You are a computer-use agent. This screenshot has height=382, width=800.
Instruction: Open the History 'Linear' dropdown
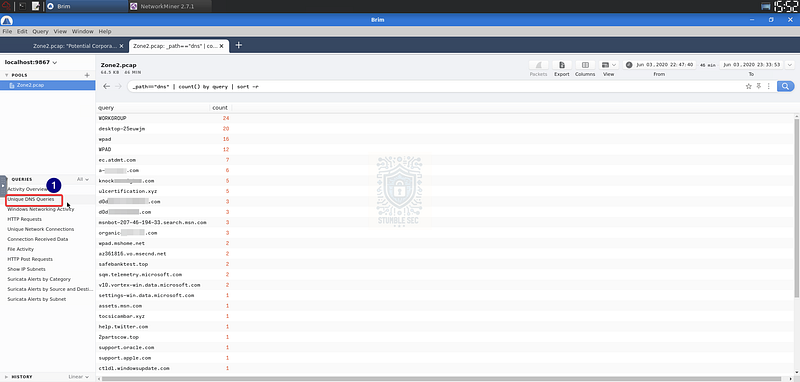[79, 377]
